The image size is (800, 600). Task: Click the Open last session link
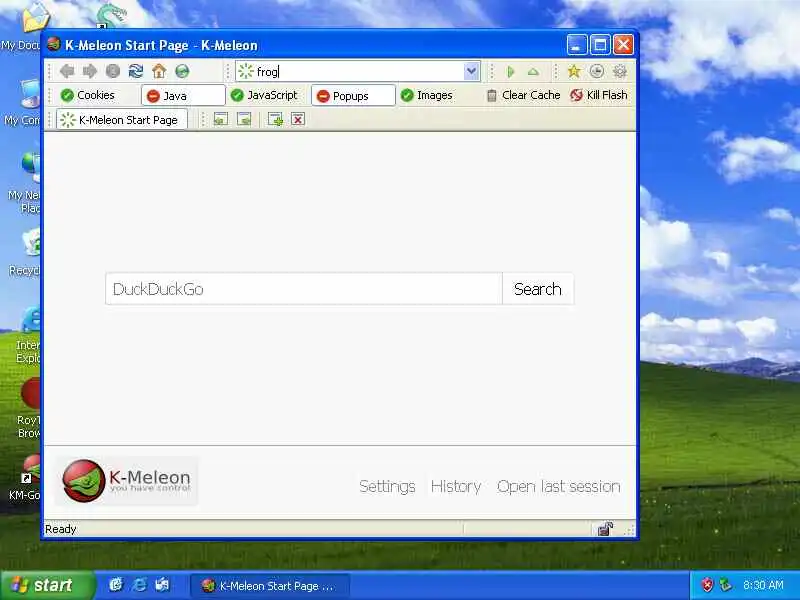pyautogui.click(x=559, y=487)
